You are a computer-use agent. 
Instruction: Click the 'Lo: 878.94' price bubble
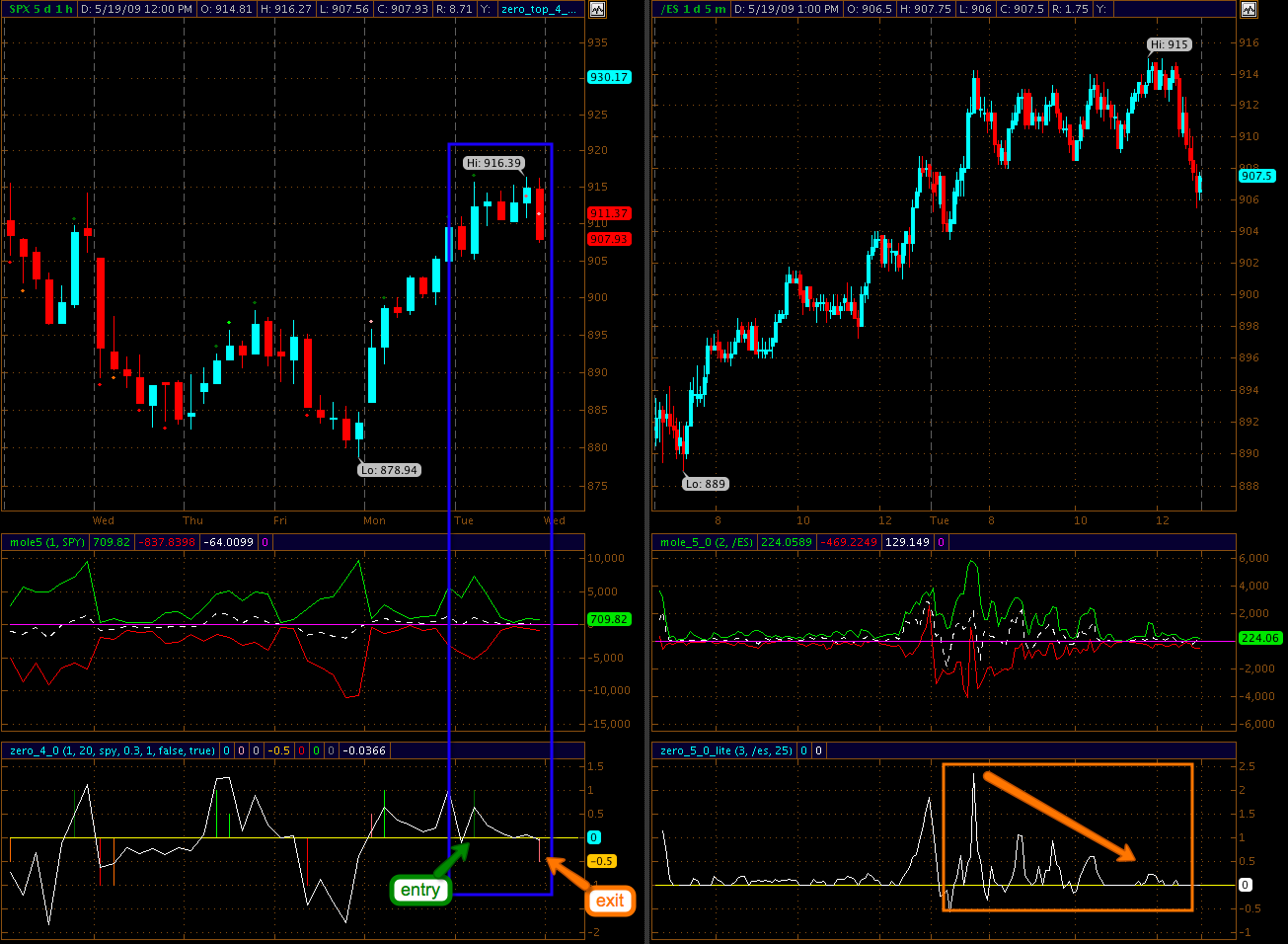(x=389, y=470)
